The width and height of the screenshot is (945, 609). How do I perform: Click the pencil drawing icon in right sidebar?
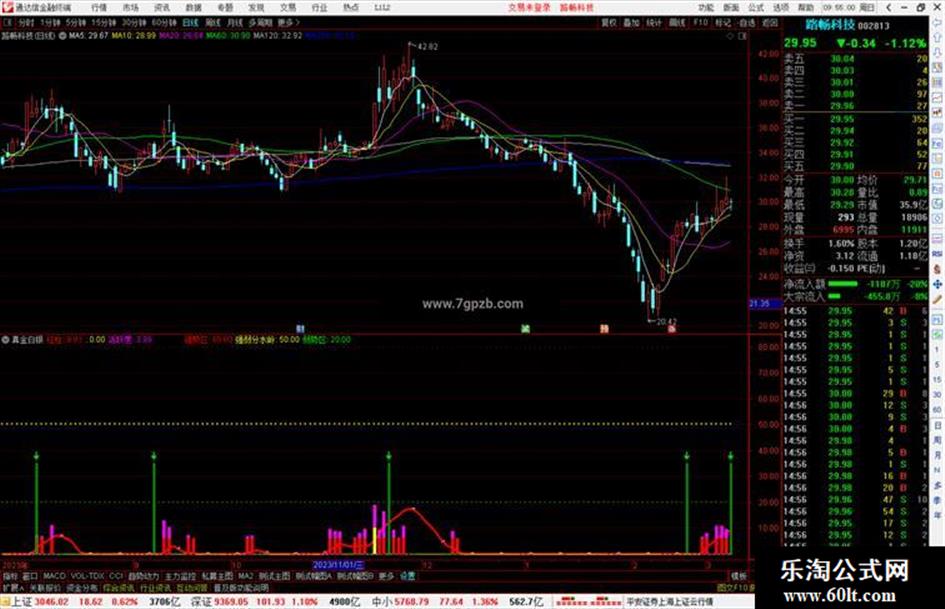(938, 299)
